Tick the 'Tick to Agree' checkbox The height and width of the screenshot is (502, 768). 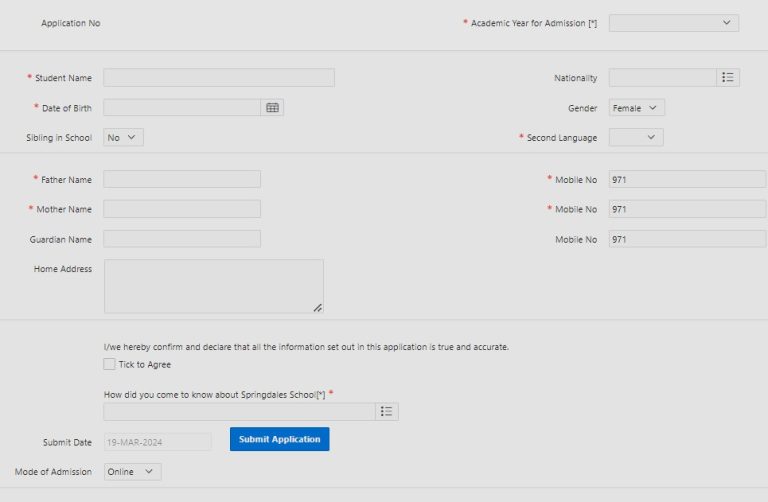110,365
